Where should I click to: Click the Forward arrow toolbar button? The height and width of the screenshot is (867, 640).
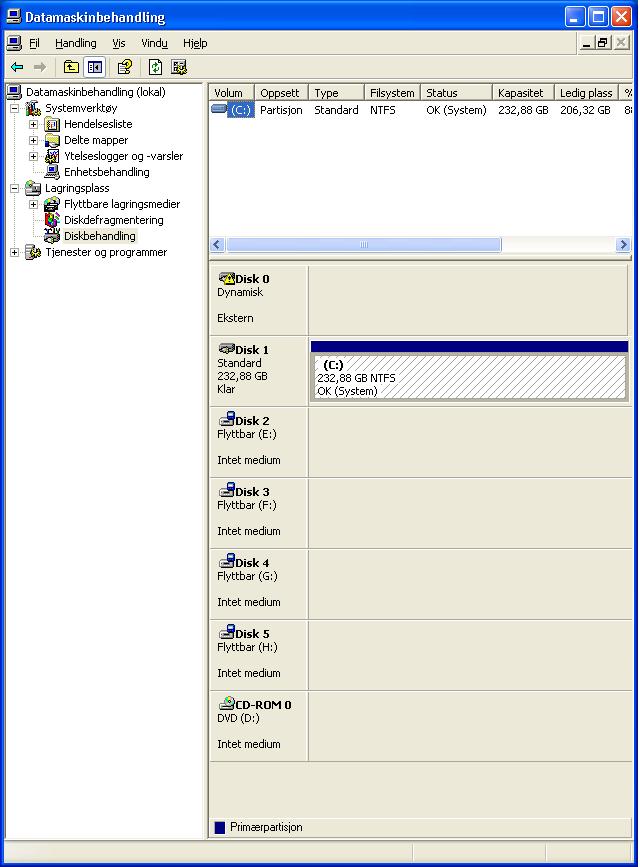pos(40,67)
